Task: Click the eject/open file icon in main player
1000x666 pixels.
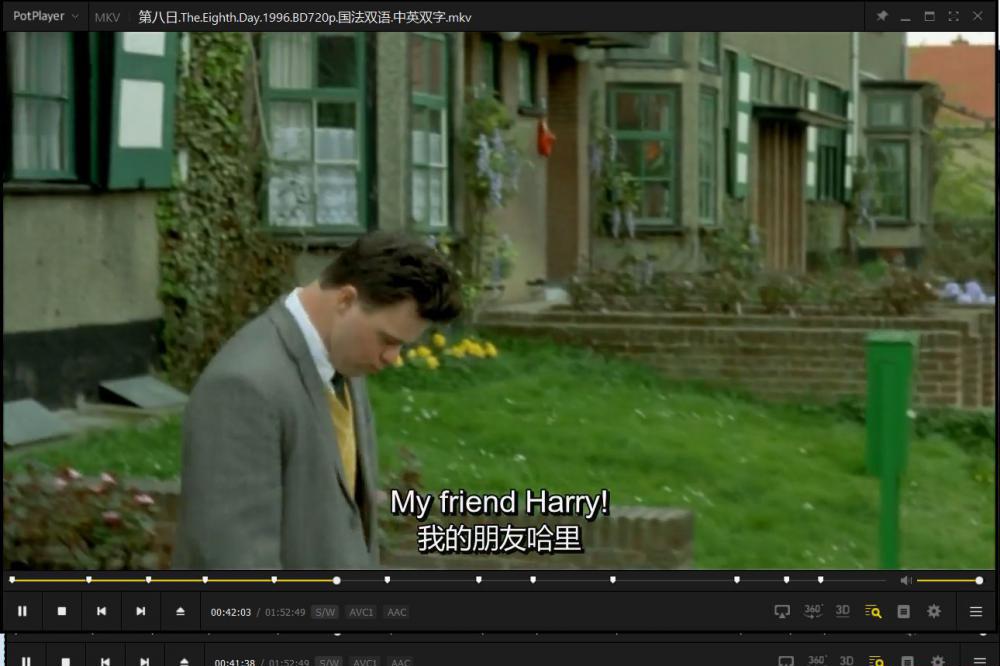Action: click(180, 611)
